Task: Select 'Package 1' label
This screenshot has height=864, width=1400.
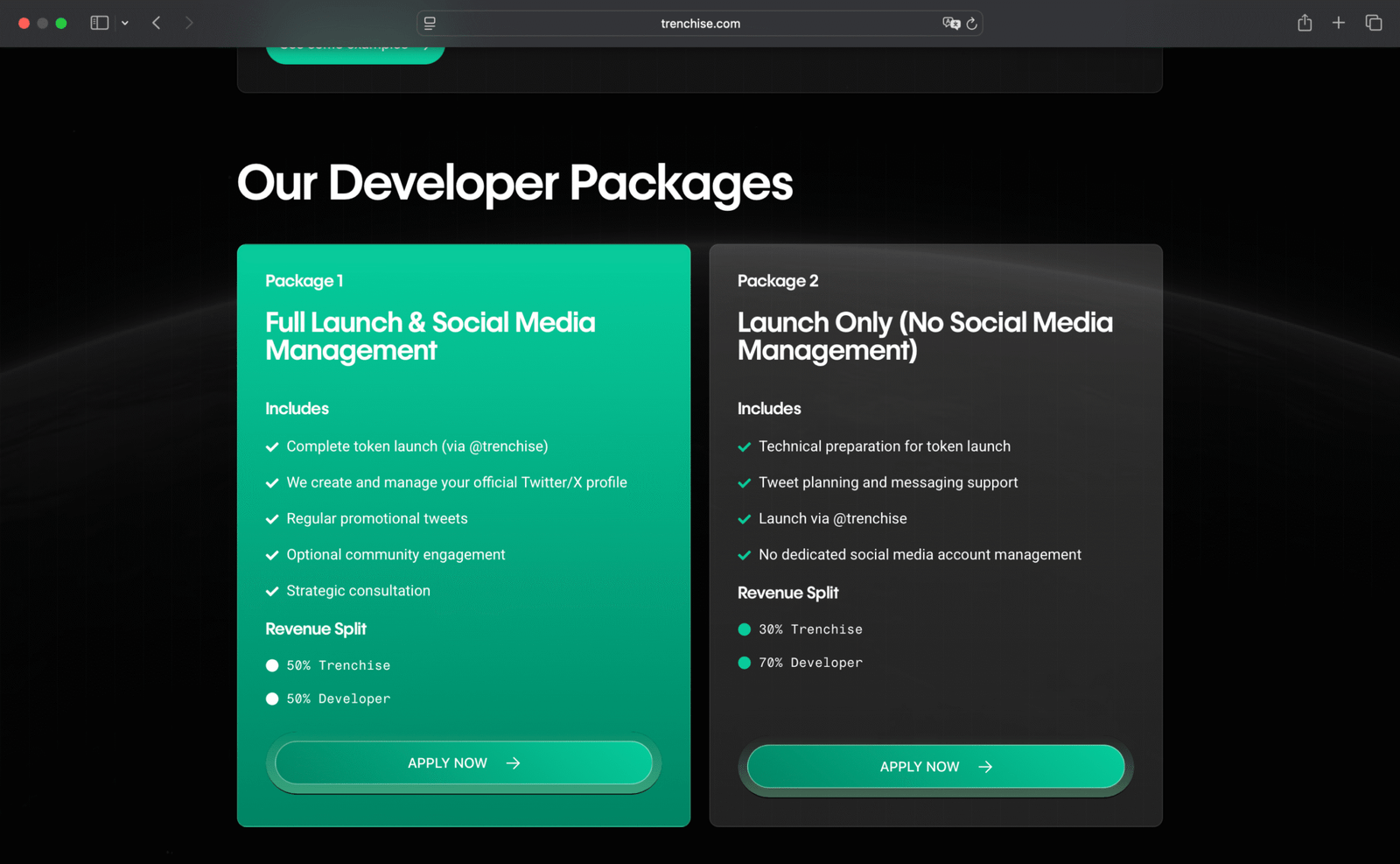Action: tap(304, 281)
